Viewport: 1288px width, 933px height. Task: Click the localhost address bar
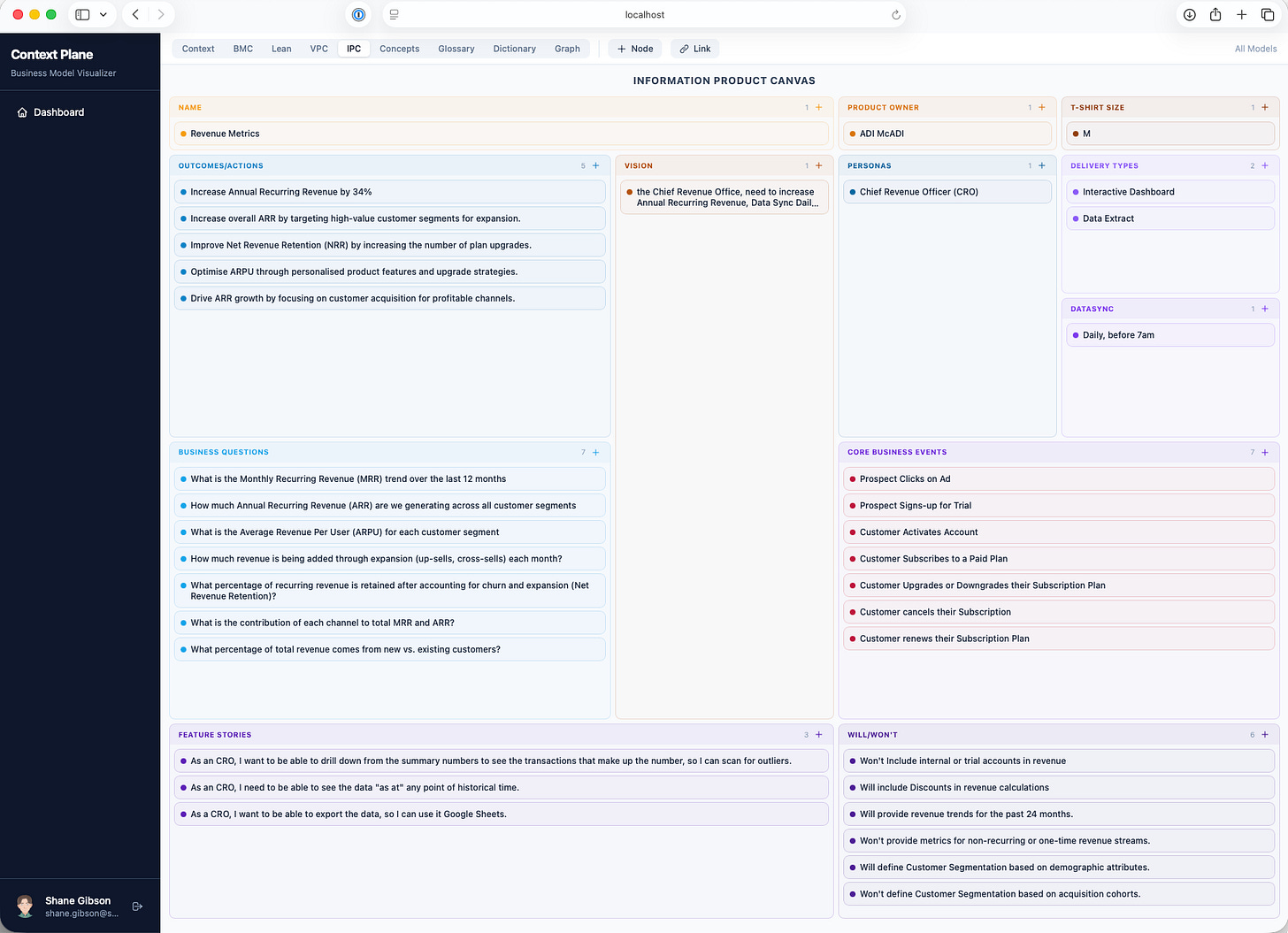[644, 15]
